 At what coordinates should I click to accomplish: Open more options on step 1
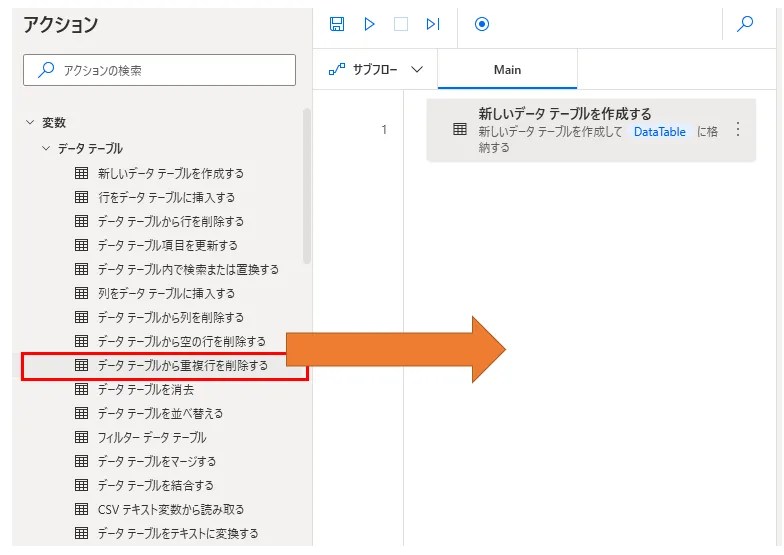click(738, 129)
